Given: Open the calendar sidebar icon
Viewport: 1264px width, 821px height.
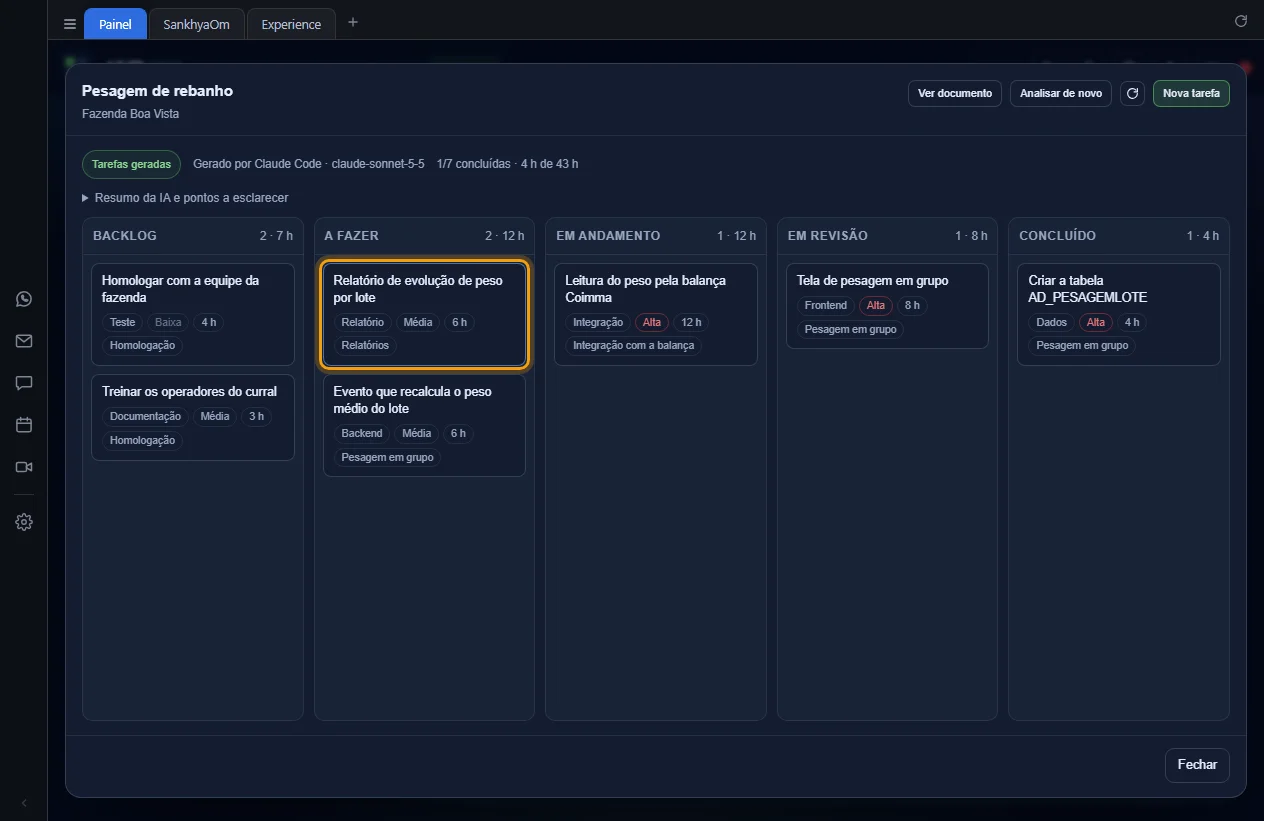Looking at the screenshot, I should pos(24,425).
